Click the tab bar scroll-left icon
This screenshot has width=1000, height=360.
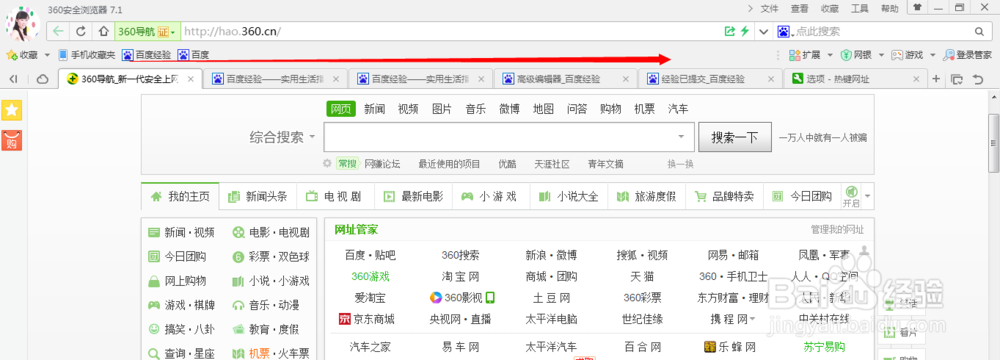13,79
